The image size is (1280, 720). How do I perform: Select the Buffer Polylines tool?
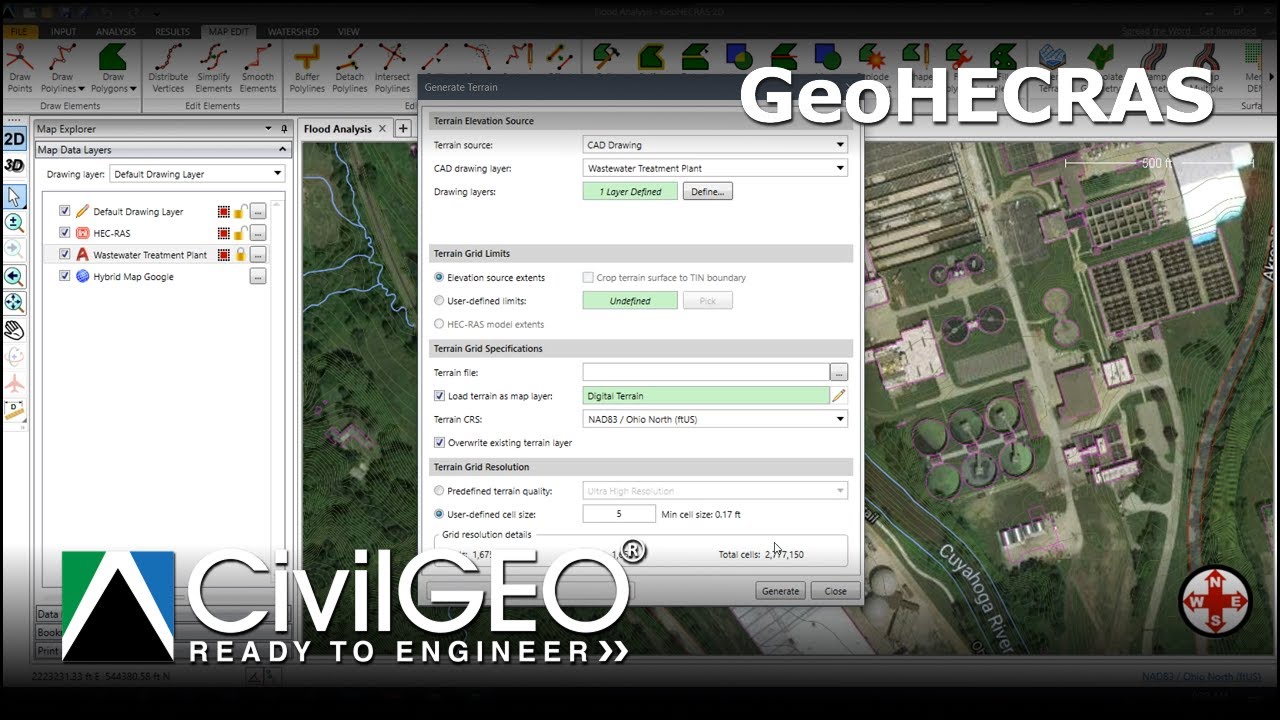(307, 68)
